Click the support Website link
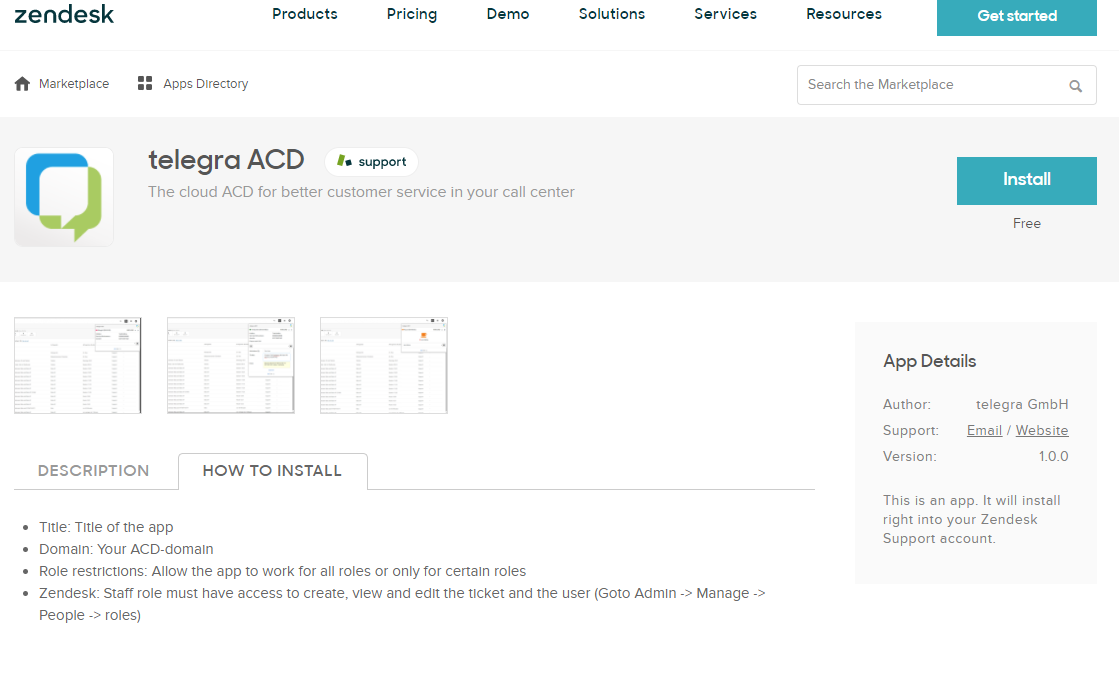This screenshot has height=683, width=1119. [1042, 430]
